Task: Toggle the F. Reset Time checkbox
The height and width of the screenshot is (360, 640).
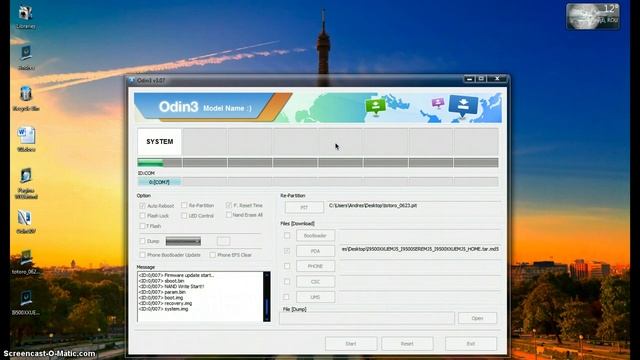Action: 229,205
